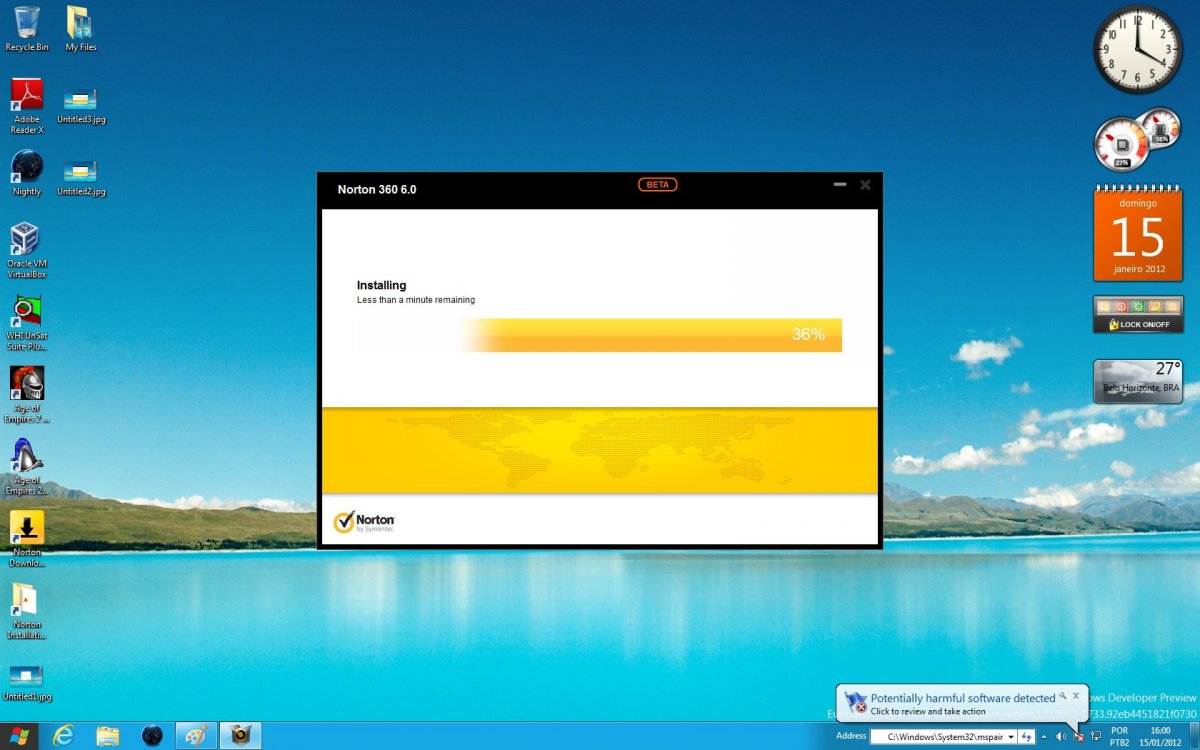
Task: Click the Windows Start button
Action: [18, 736]
